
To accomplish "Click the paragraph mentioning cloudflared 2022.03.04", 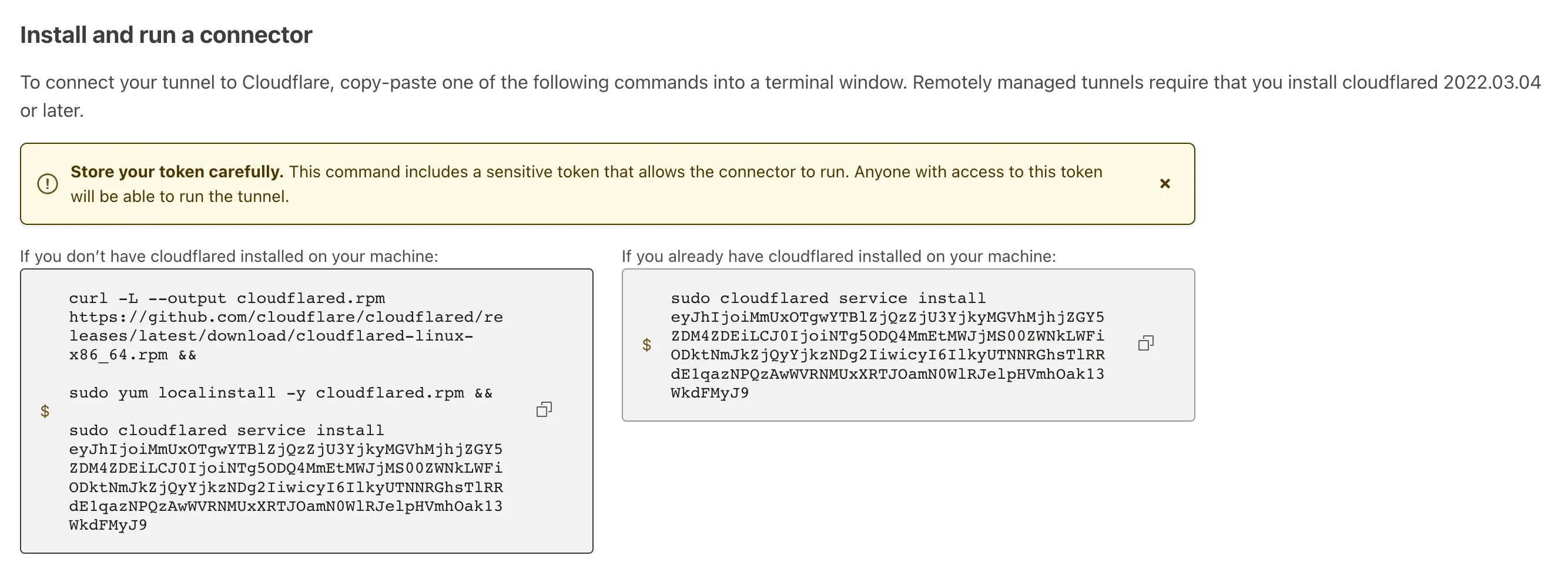I will click(x=780, y=96).
